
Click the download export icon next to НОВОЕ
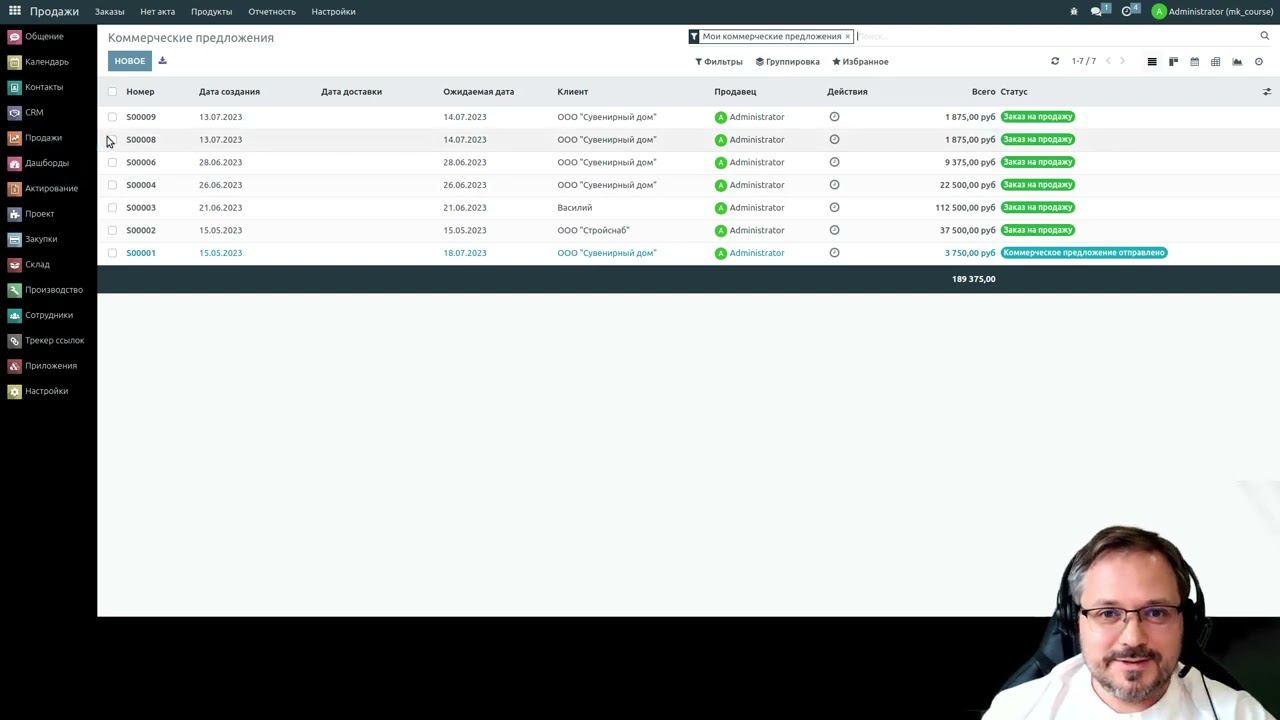tap(162, 61)
